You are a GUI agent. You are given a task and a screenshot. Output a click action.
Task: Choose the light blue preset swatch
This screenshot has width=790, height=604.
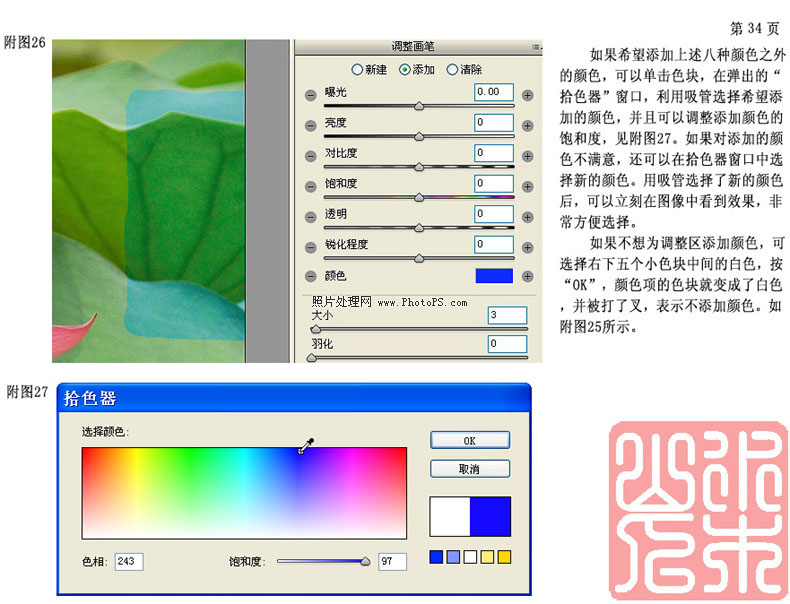[453, 557]
